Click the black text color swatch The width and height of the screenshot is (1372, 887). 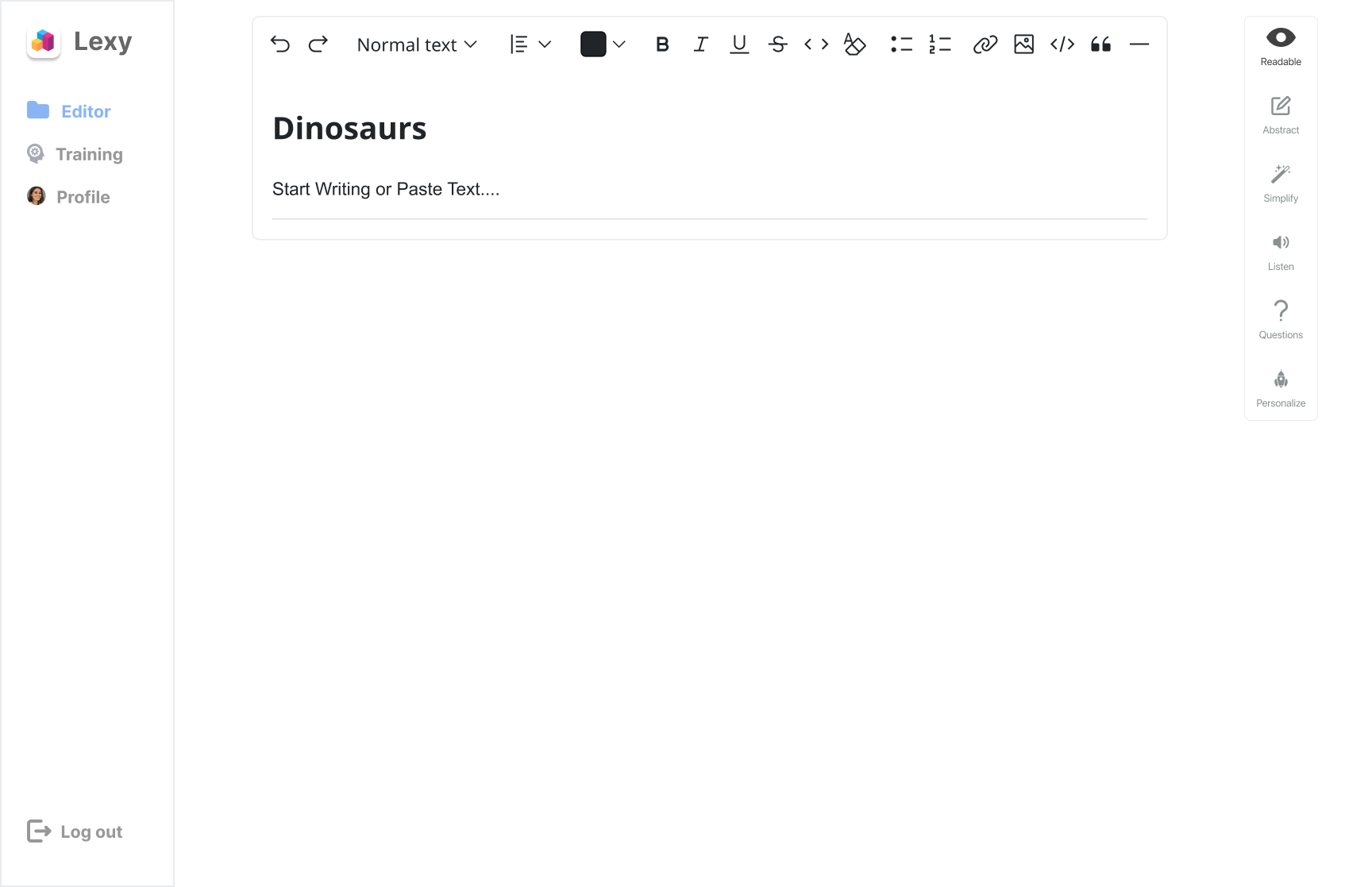(593, 44)
